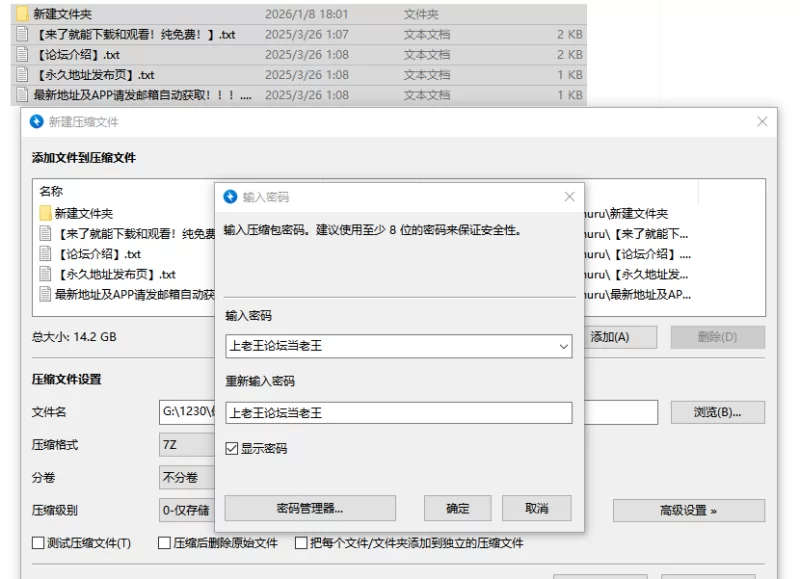Screen dimensions: 800x579
Task: Click the 【论坛介绍】.txt icon in archive file list
Action: click(46, 254)
